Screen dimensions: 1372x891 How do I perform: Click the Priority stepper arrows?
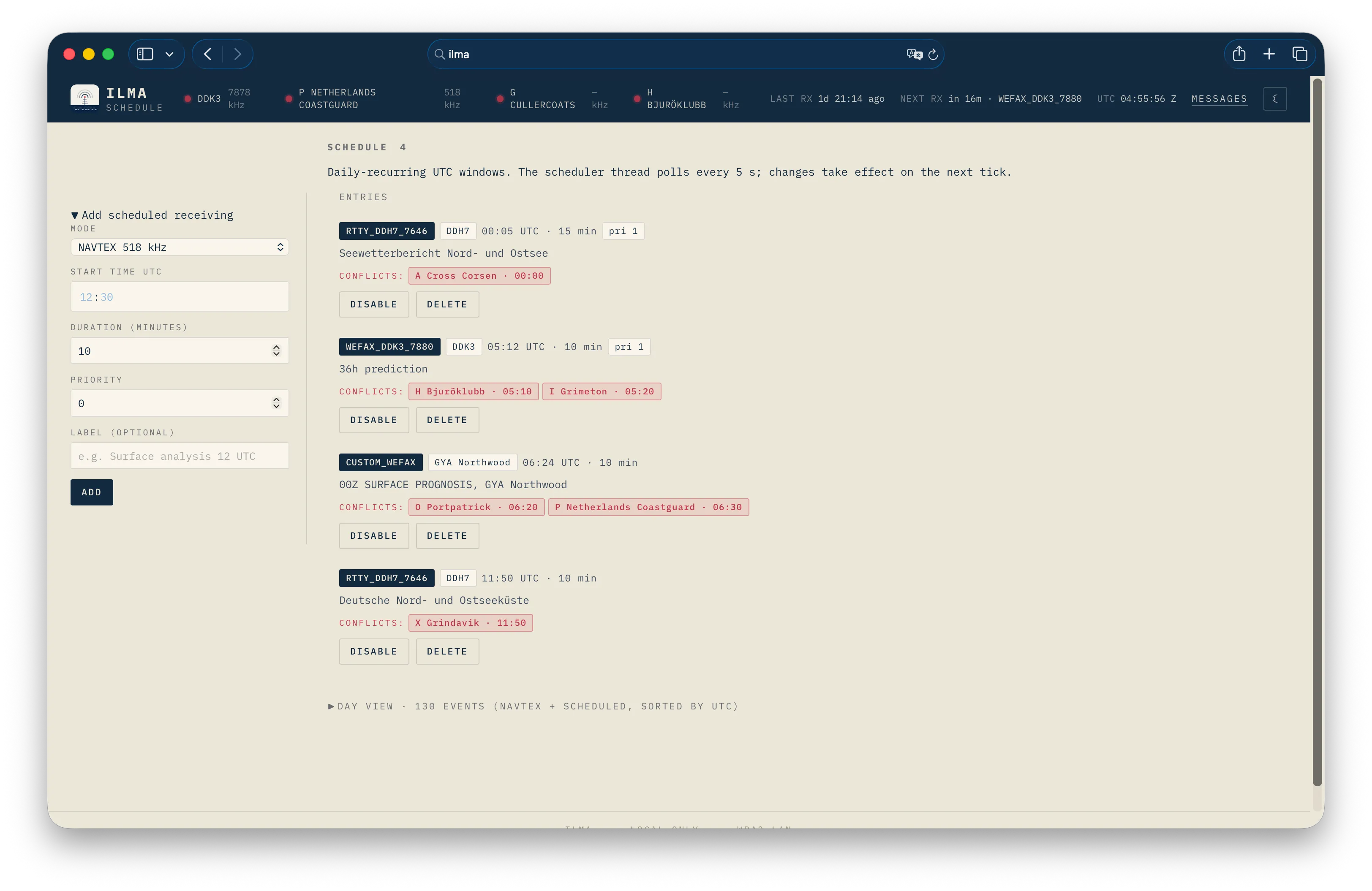[x=277, y=403]
